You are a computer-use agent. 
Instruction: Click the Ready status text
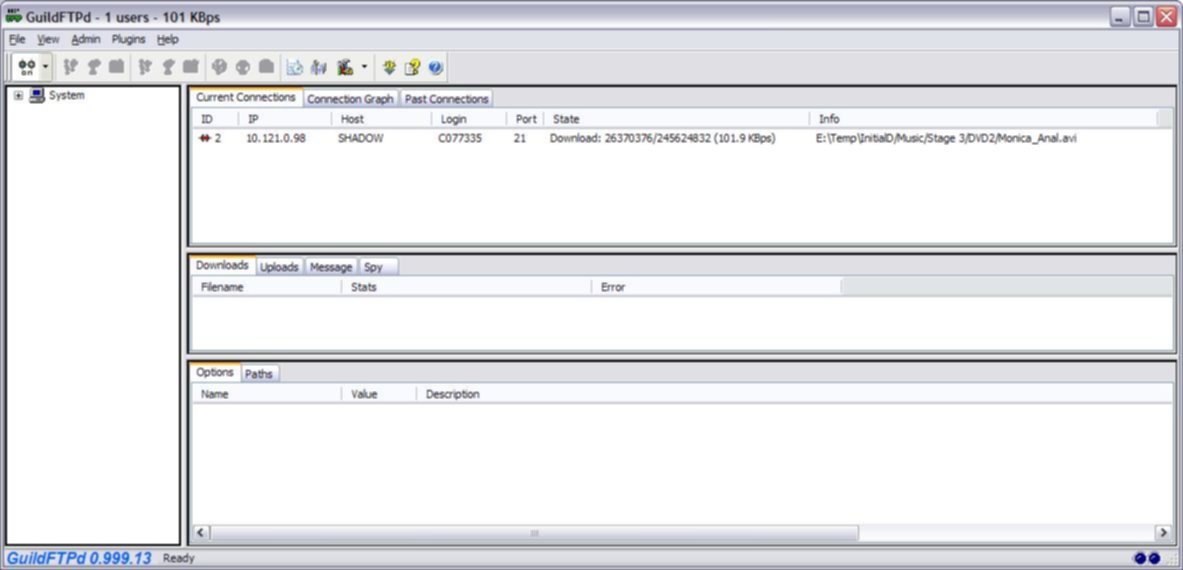179,559
